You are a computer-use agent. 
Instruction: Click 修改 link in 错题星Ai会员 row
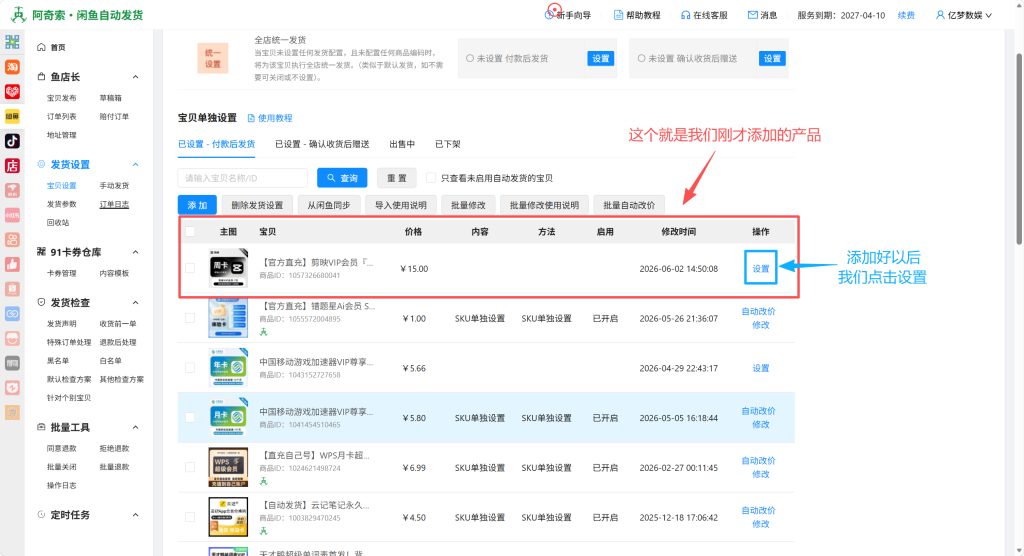tap(760, 325)
